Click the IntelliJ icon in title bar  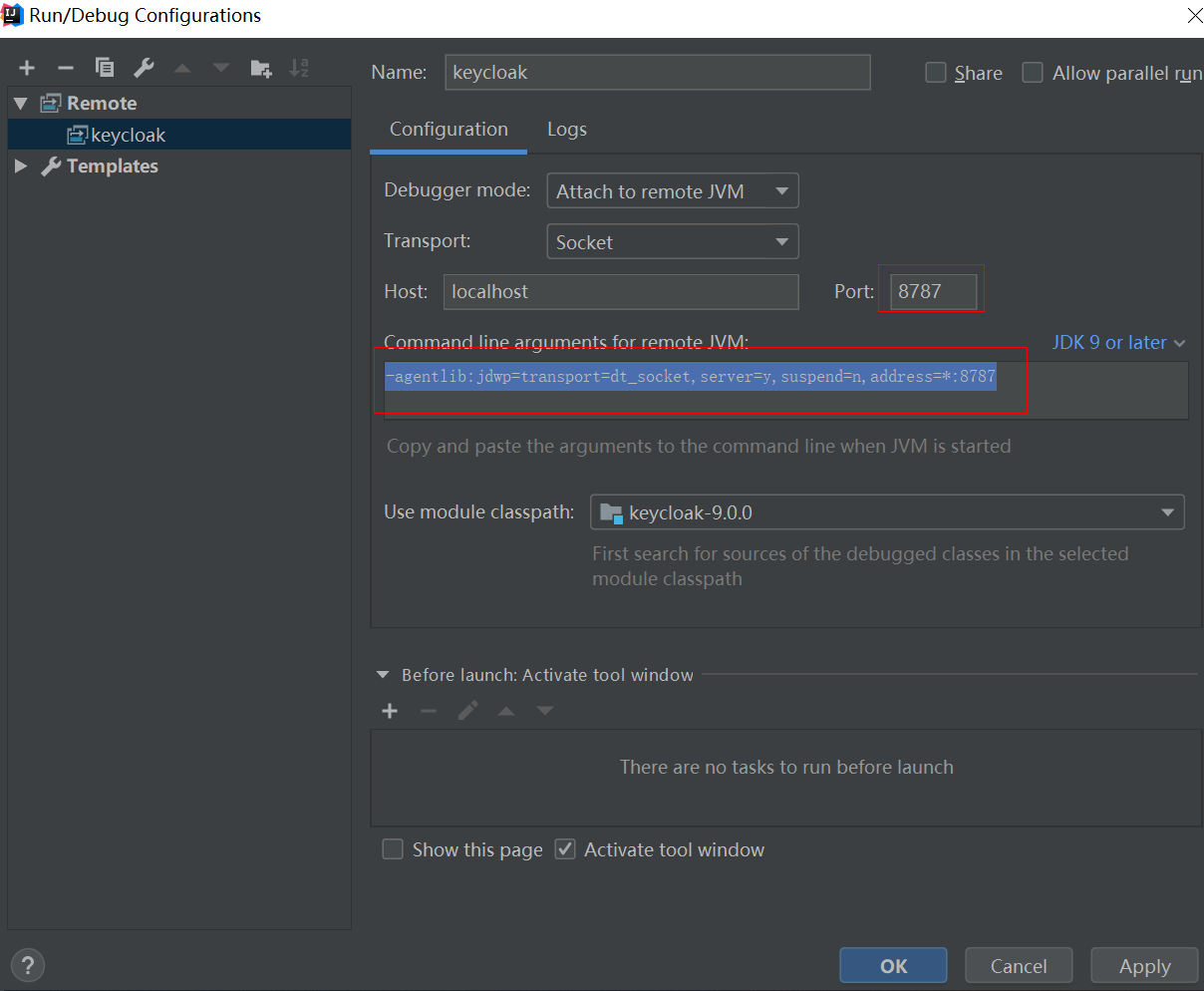pos(13,15)
